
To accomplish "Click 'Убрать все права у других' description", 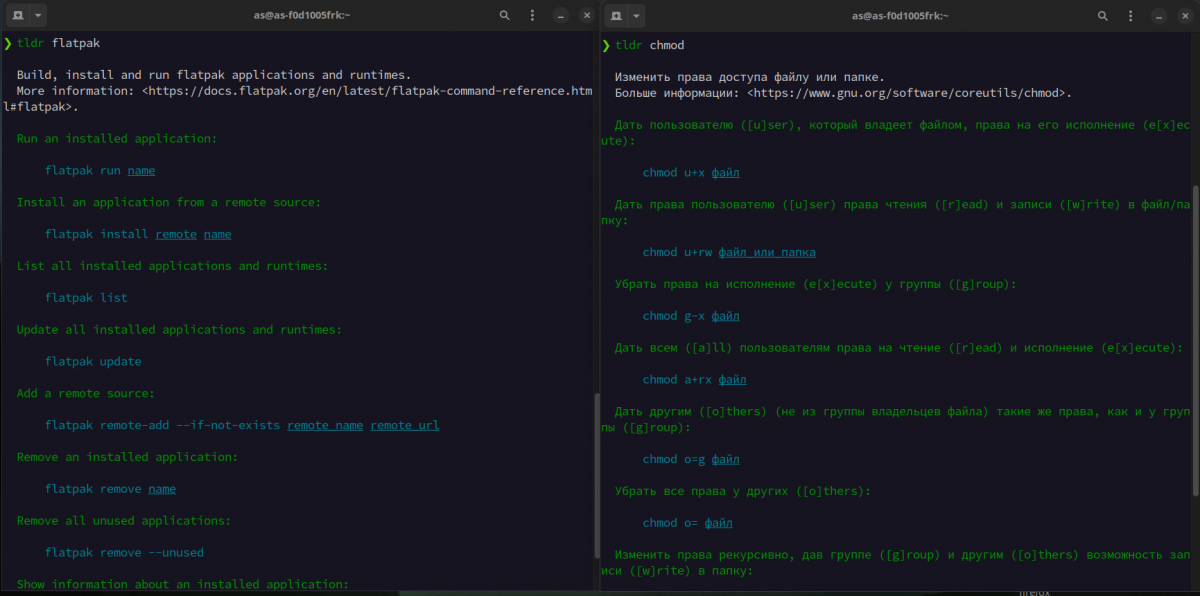I will click(743, 491).
